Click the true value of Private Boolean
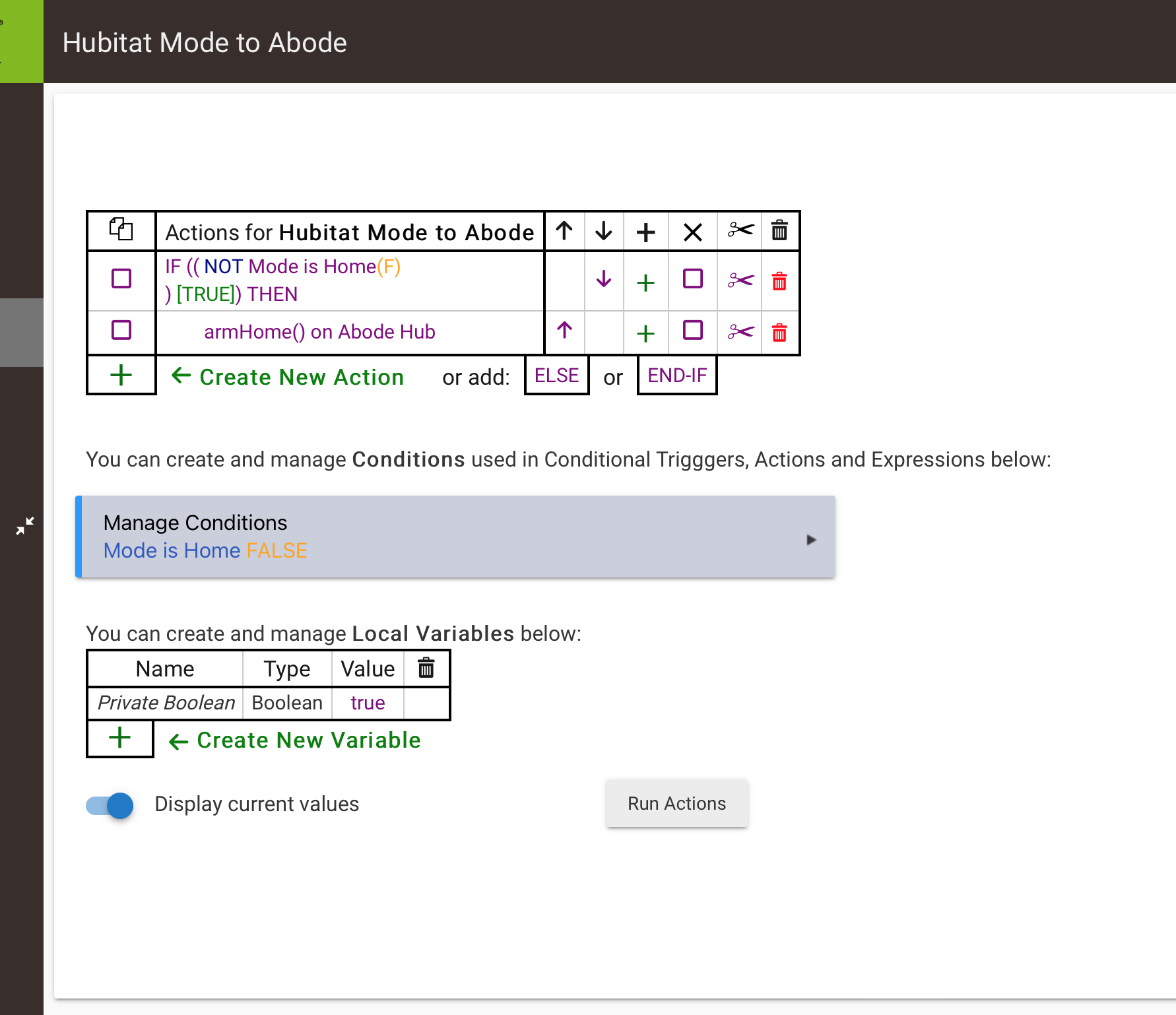 coord(368,703)
